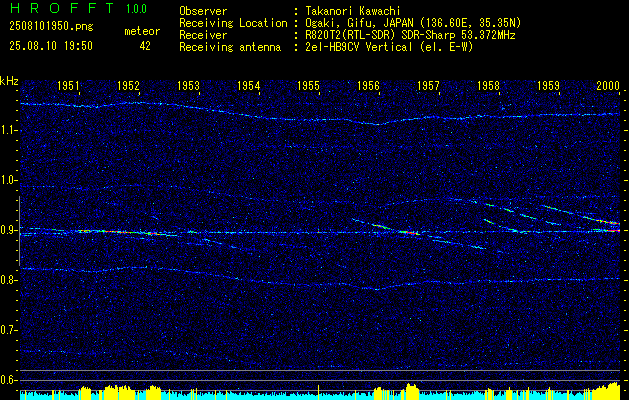Click the Receiving antenna label

(x=230, y=47)
